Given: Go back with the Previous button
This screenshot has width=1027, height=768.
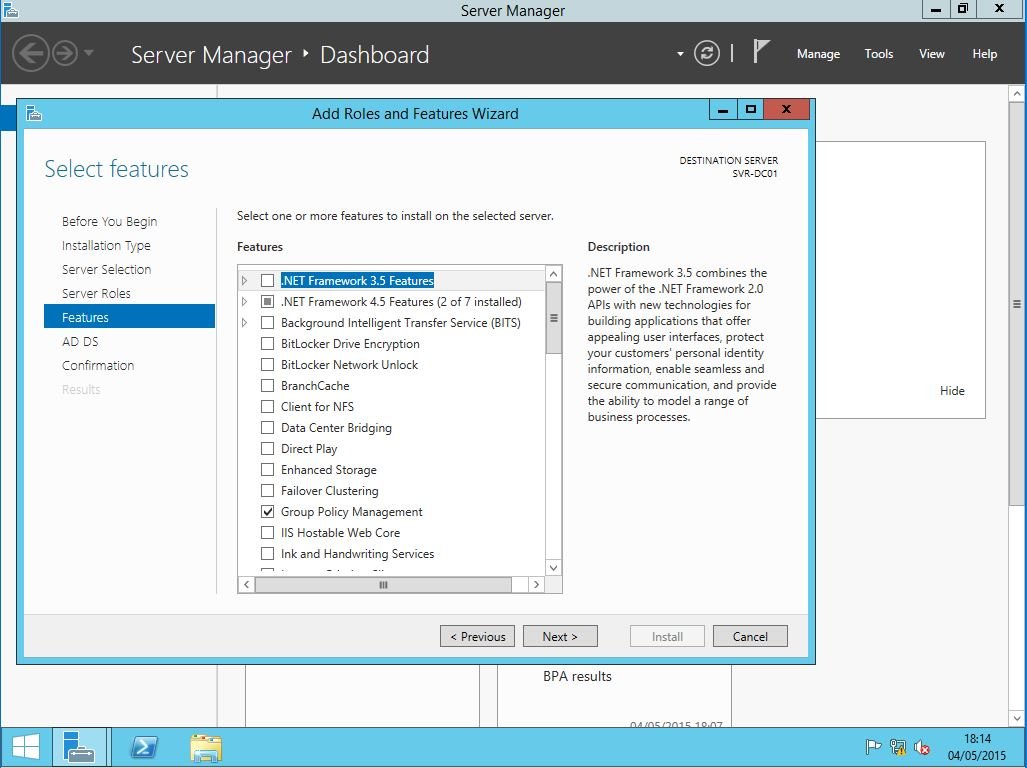Looking at the screenshot, I should pyautogui.click(x=477, y=636).
